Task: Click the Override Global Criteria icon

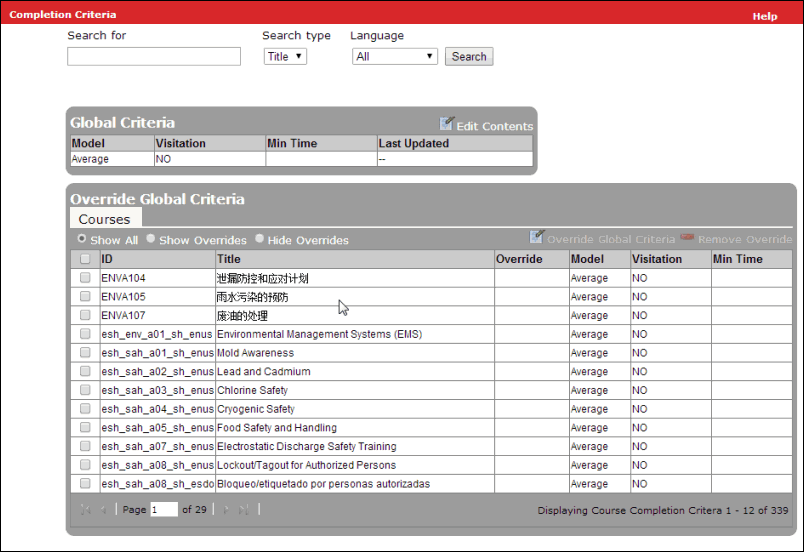Action: (x=537, y=238)
